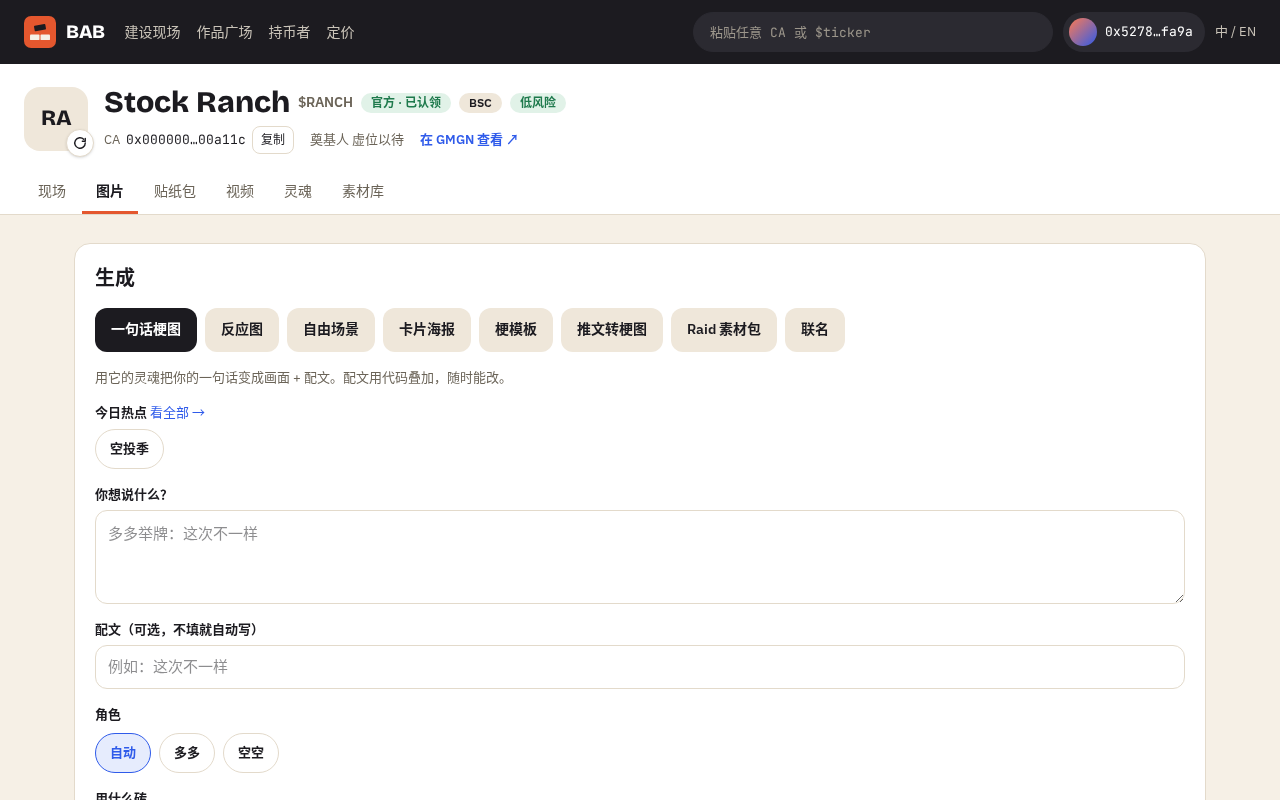Viewport: 1280px width, 800px height.
Task: Click the 官方 · 已认领 badge
Action: [x=406, y=103]
